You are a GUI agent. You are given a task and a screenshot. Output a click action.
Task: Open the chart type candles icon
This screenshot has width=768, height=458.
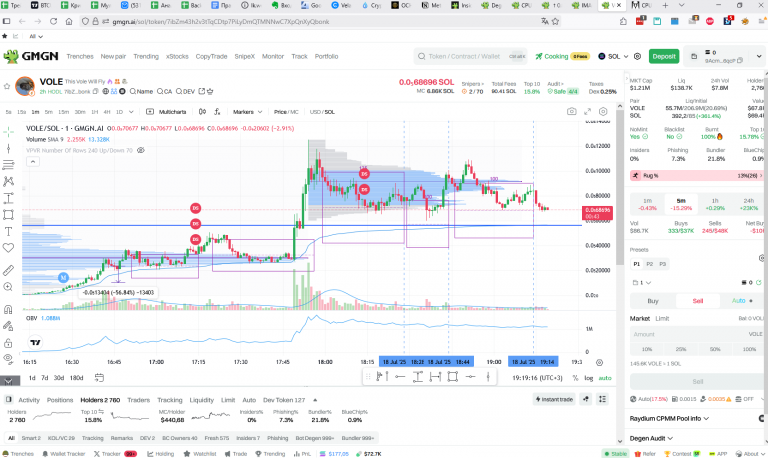click(x=202, y=112)
